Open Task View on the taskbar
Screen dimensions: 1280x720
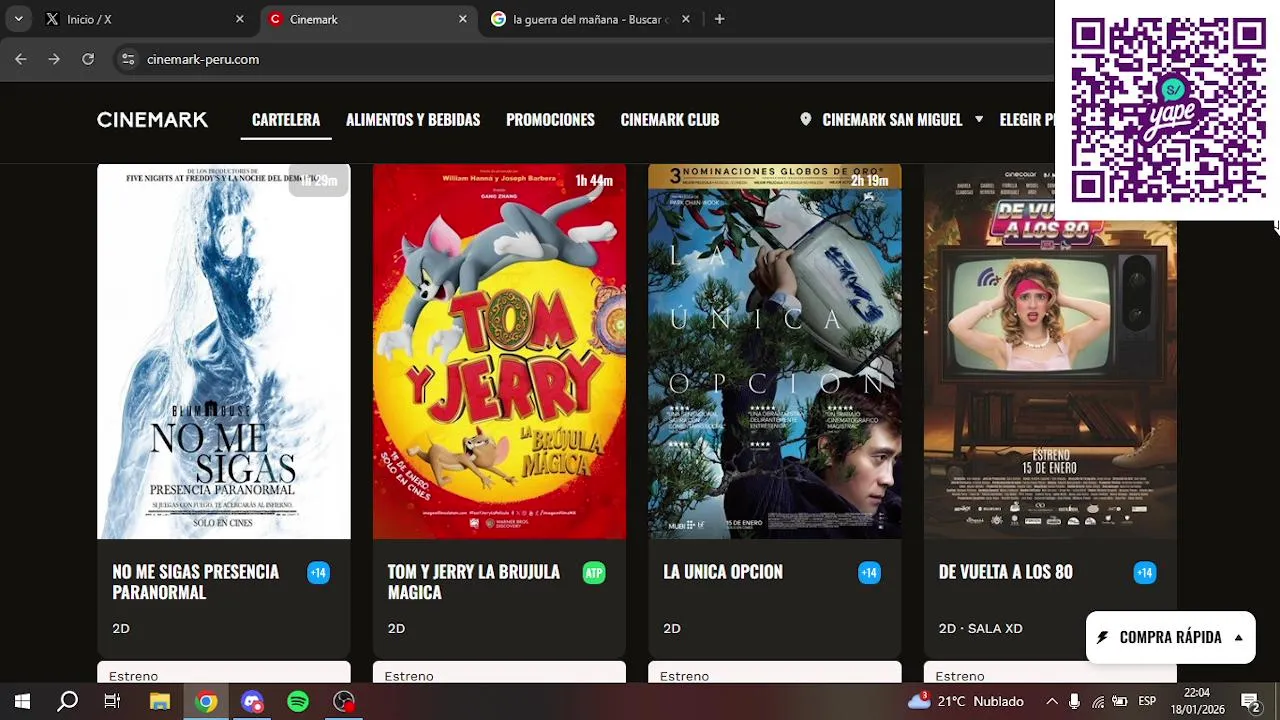(x=112, y=701)
